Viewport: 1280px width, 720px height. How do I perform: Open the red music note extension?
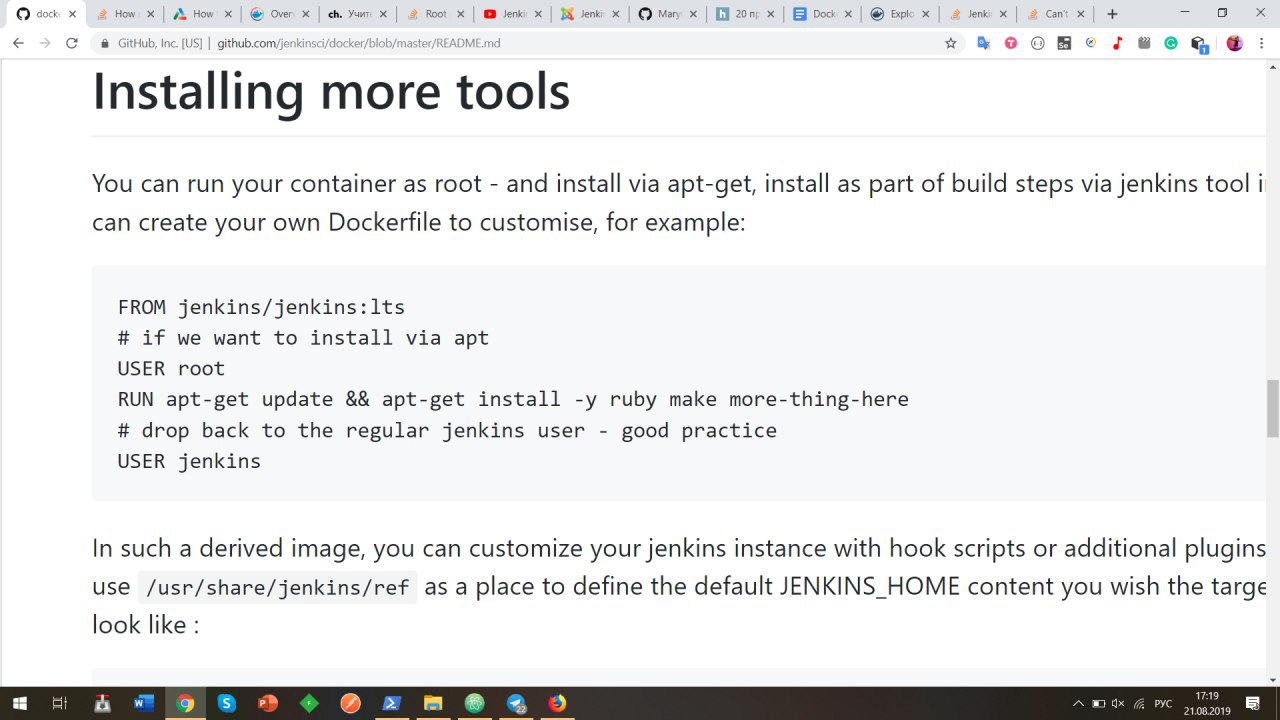click(1118, 43)
